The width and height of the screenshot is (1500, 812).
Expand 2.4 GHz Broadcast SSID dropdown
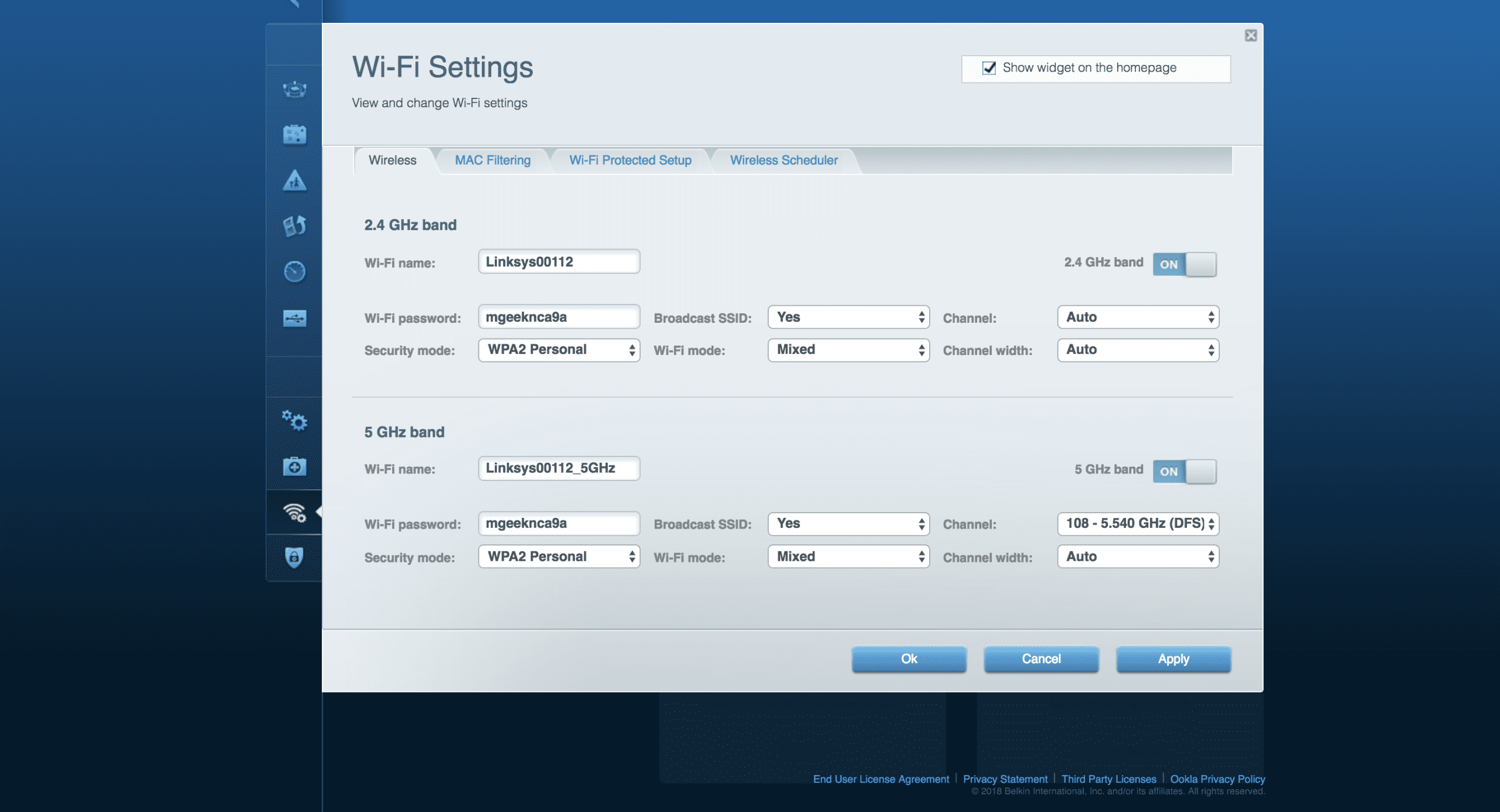[848, 317]
